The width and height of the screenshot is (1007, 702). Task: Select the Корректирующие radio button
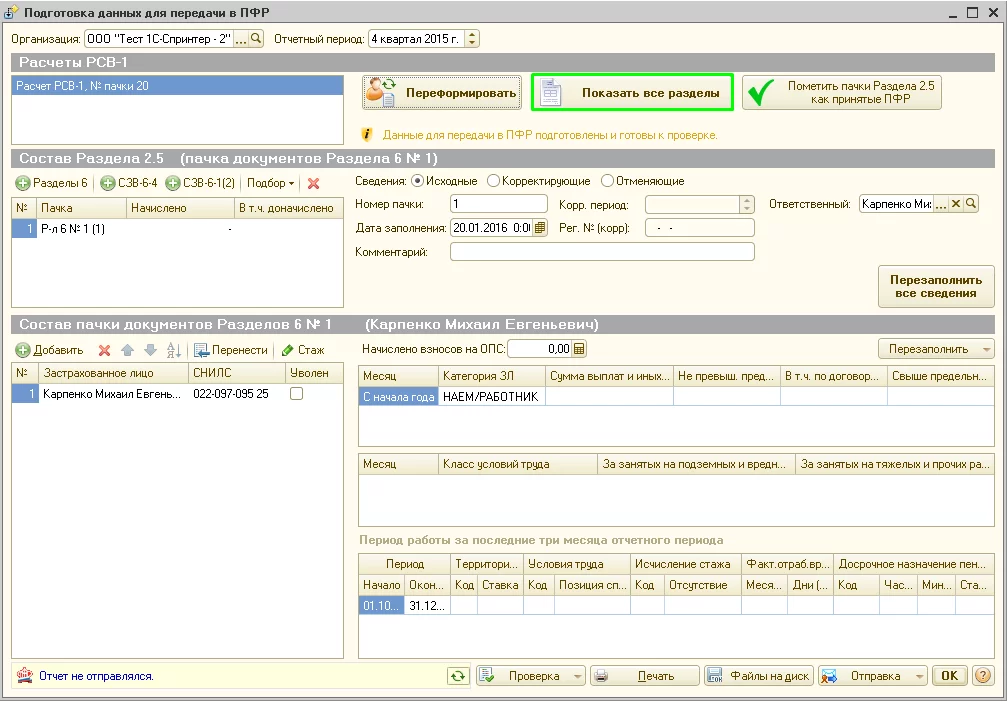(x=493, y=181)
